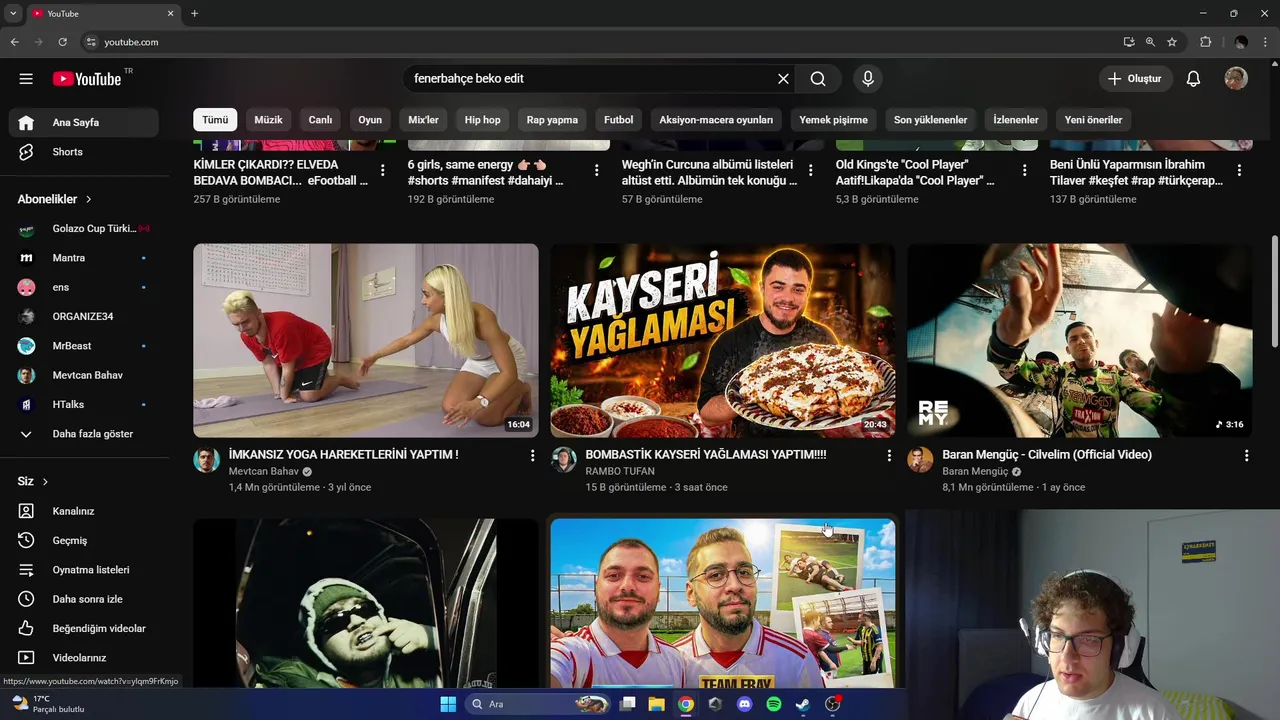
Task: Open options menu for BOMBASTİK KAYSERİ YAĞLAMASI video
Action: pyautogui.click(x=889, y=456)
